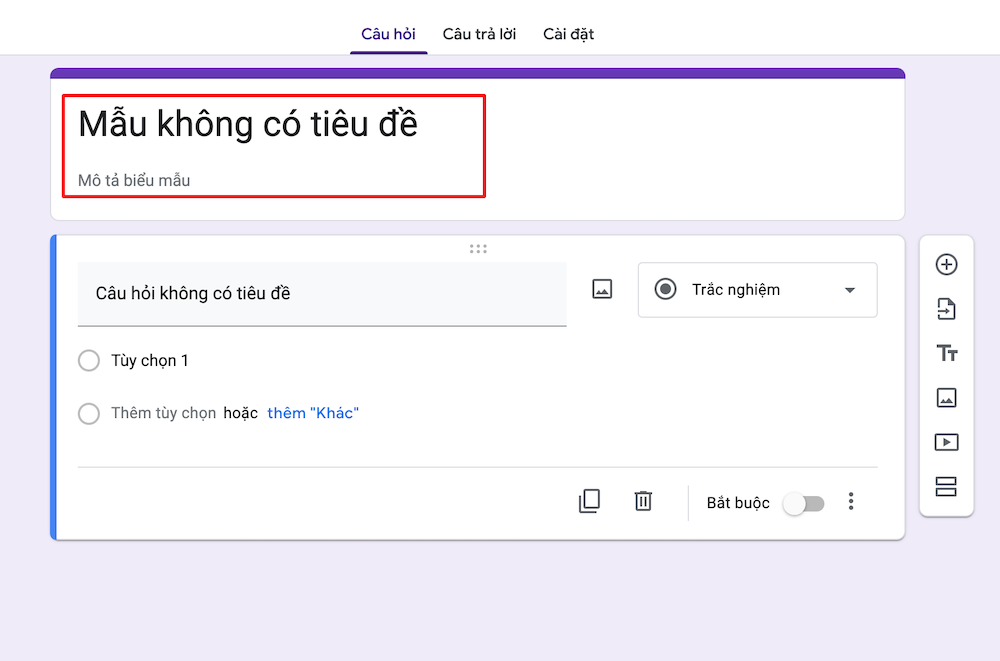Image resolution: width=1000 pixels, height=661 pixels.
Task: Click the import questions icon in the sidebar
Action: (946, 309)
